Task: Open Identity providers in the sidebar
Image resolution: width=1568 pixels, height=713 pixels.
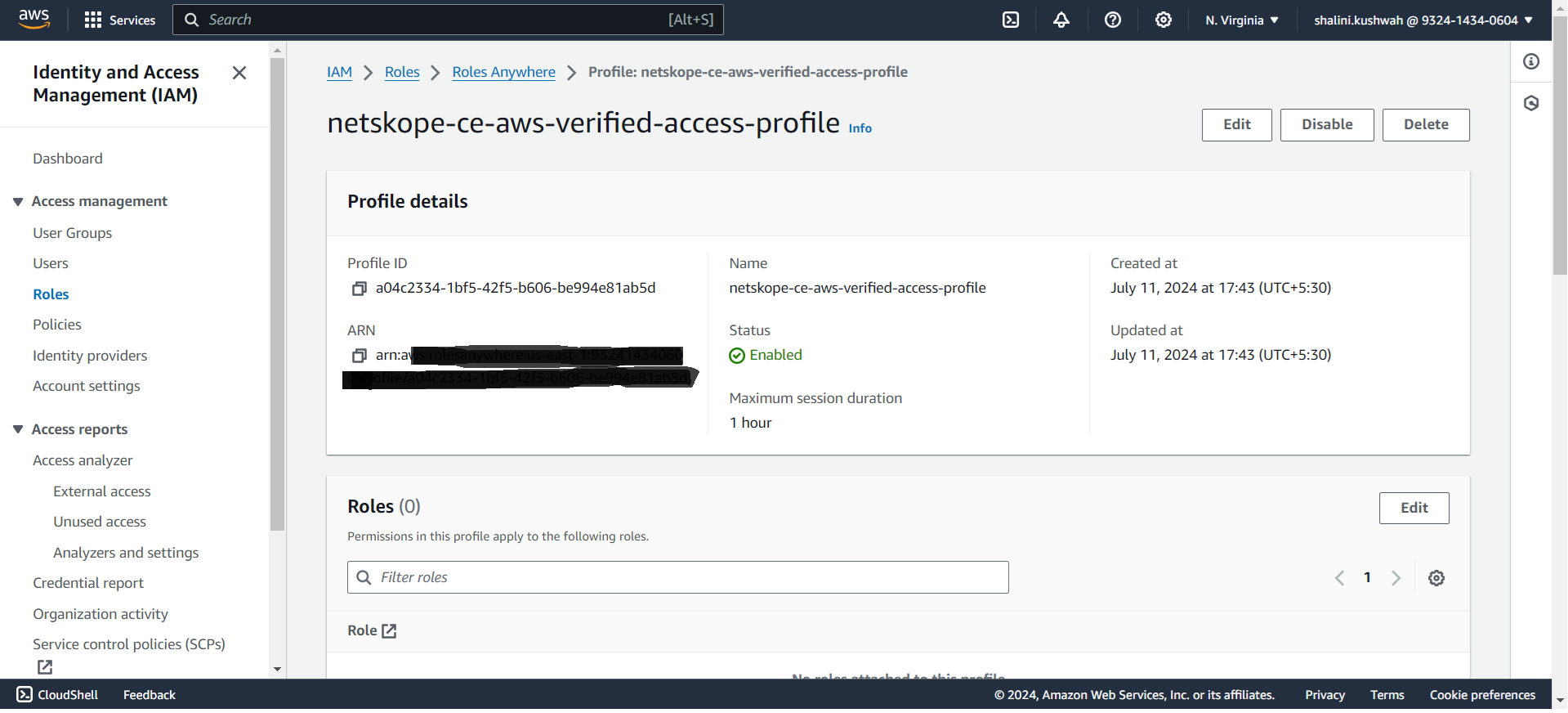Action: coord(90,356)
